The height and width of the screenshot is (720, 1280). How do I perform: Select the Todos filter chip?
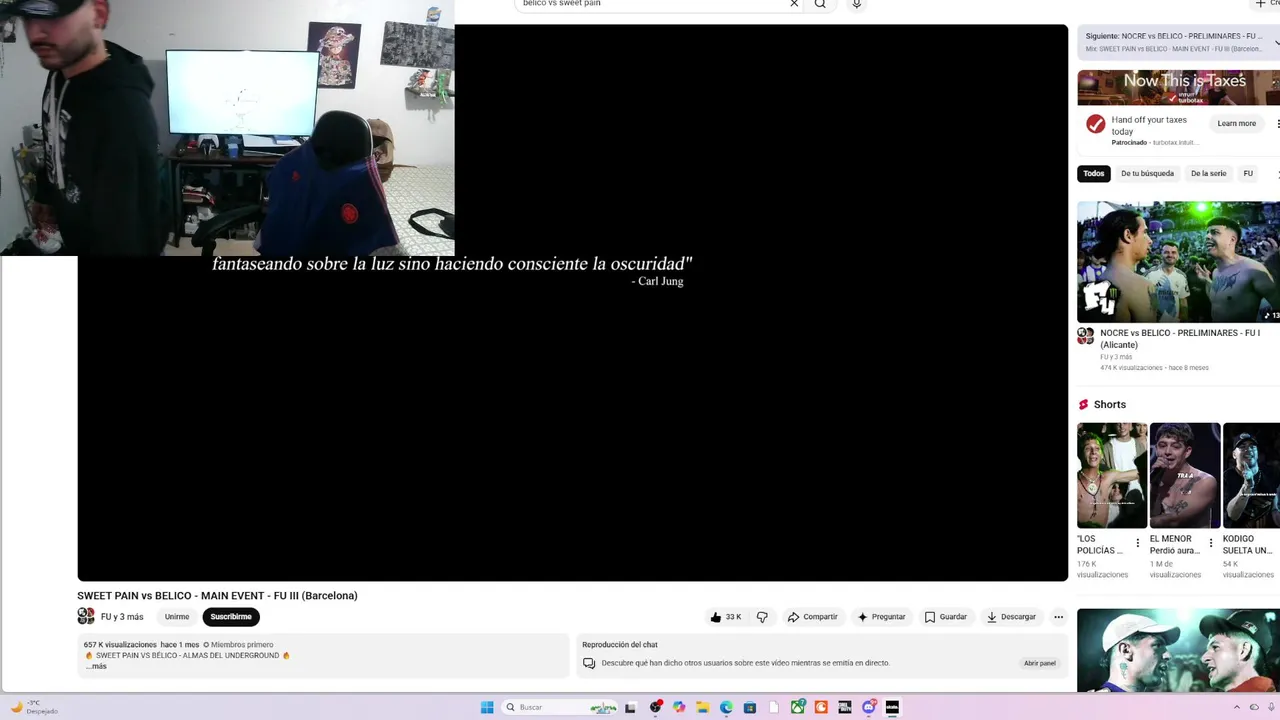1094,174
